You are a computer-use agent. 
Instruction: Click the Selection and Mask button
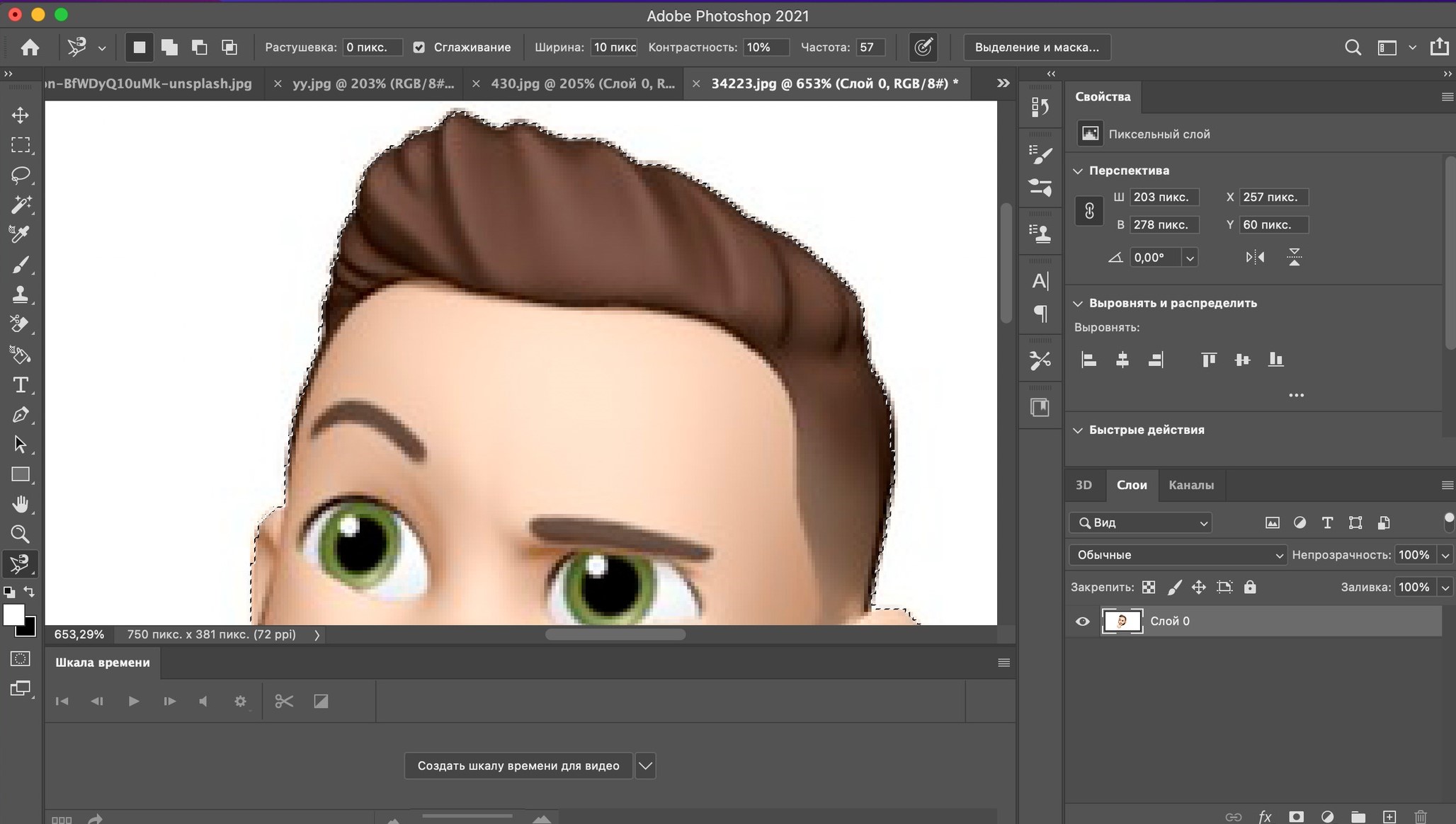click(x=1035, y=47)
